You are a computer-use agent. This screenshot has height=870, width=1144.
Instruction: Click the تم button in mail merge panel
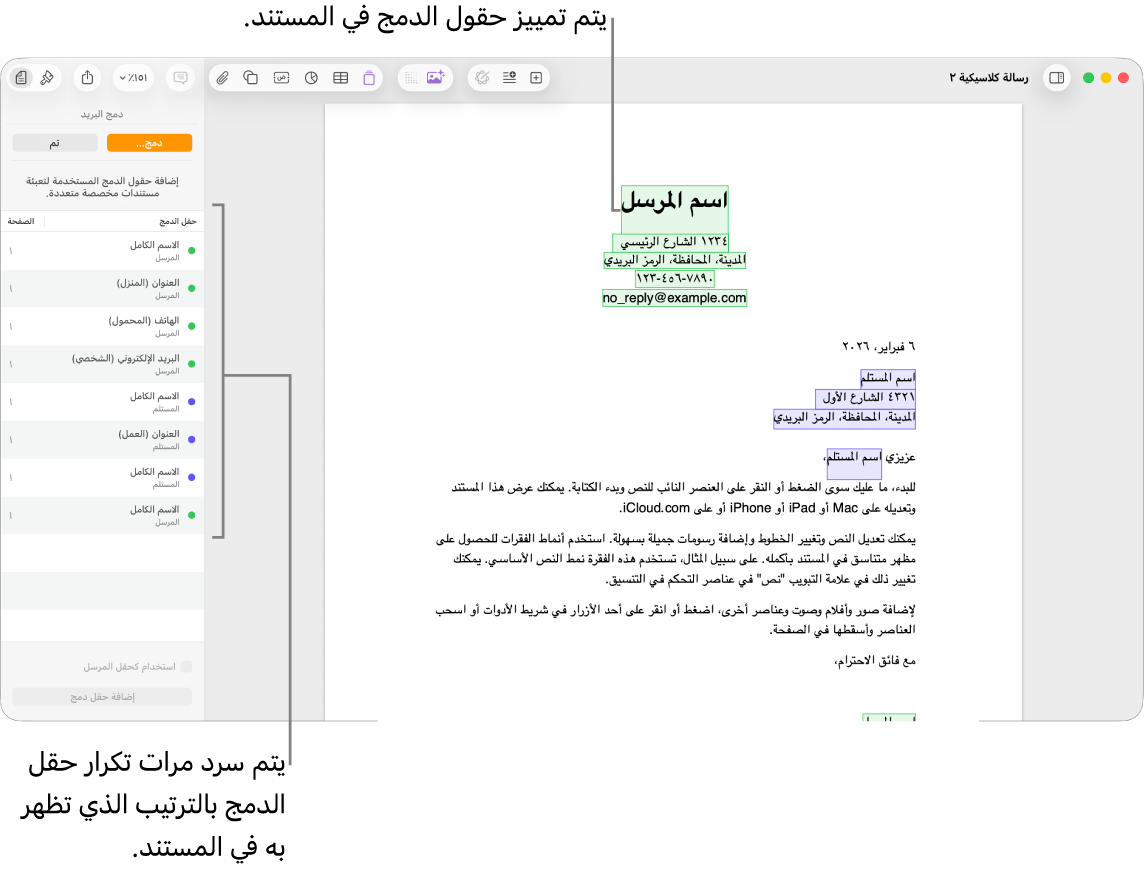point(55,143)
